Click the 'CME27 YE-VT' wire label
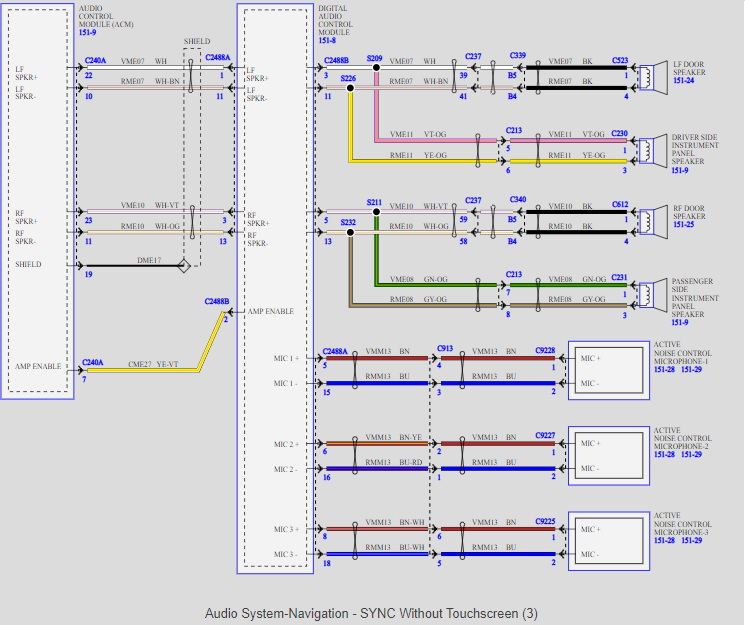 point(153,364)
